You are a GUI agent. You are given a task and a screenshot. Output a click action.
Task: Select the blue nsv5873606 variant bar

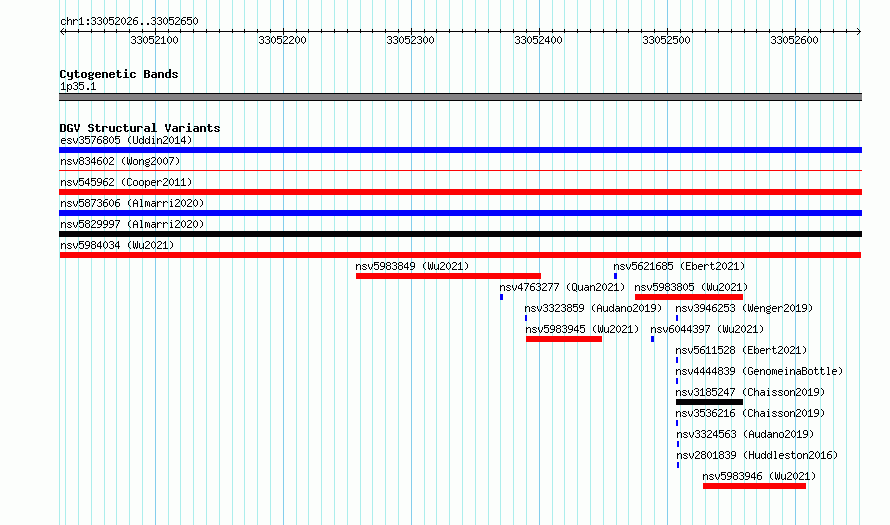[x=460, y=213]
